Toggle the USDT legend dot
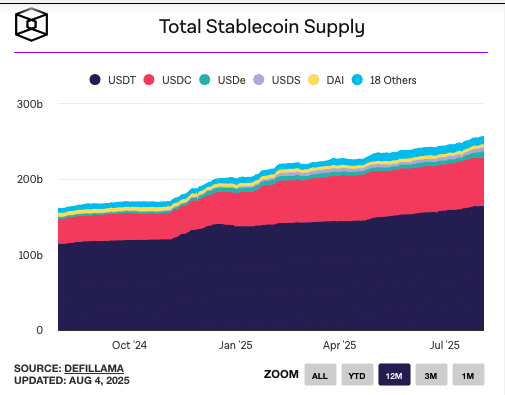This screenshot has height=395, width=505. [x=95, y=80]
